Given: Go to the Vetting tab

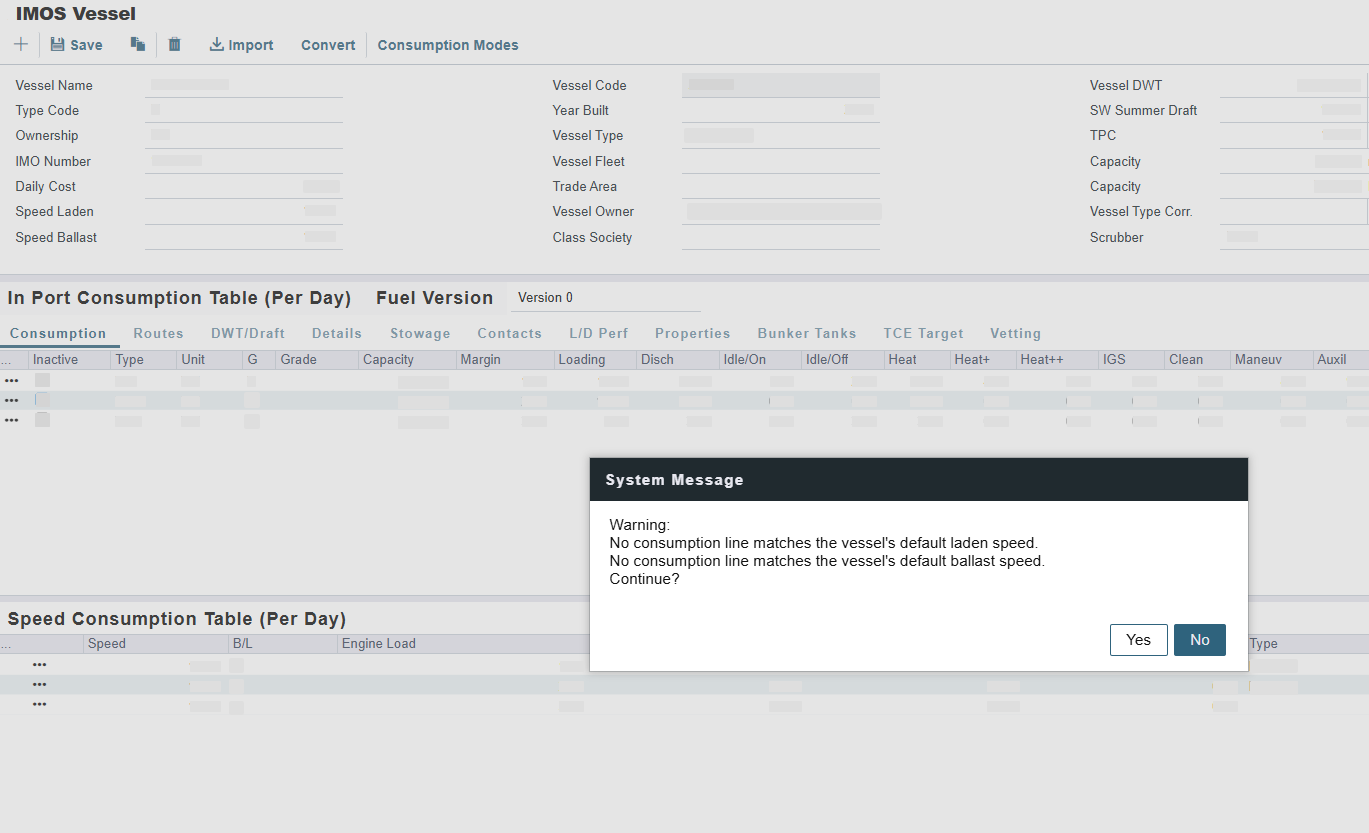Looking at the screenshot, I should (1016, 334).
